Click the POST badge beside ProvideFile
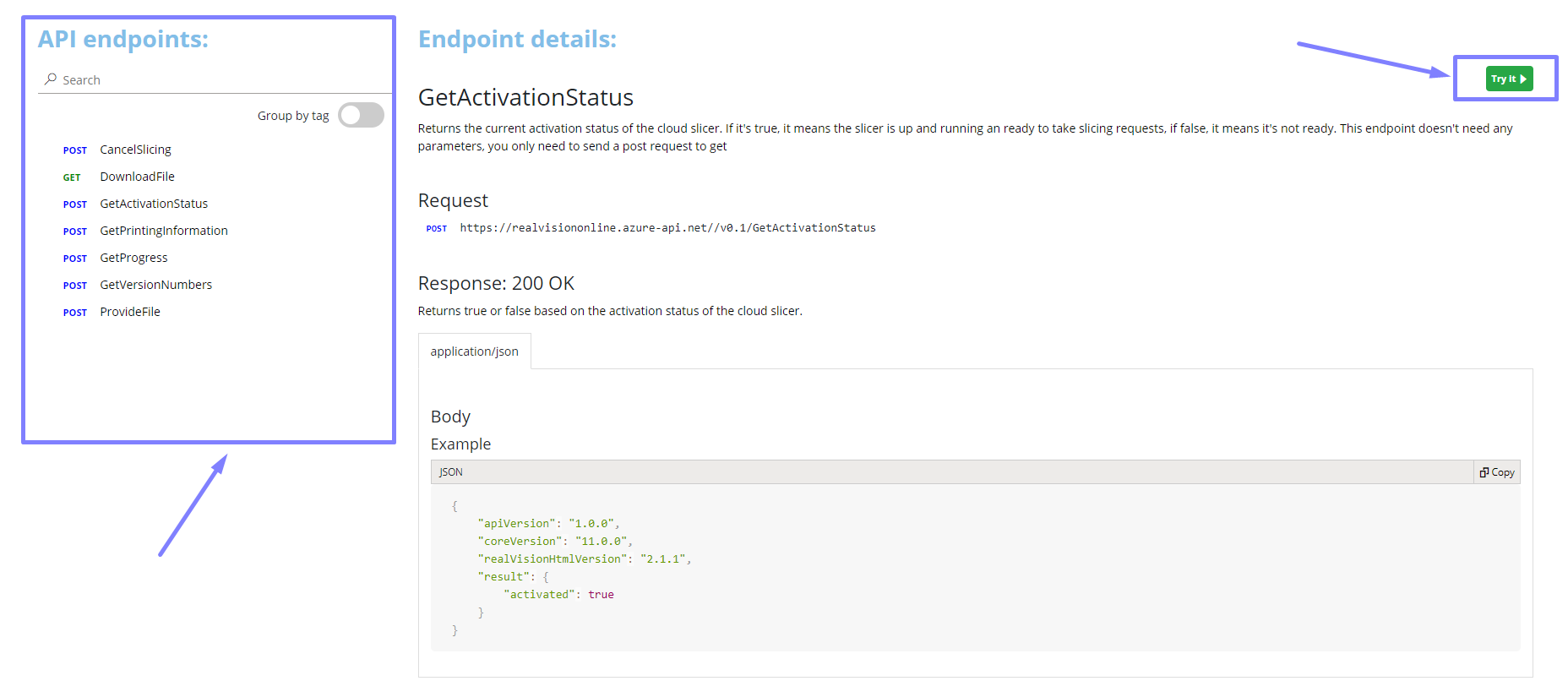The width and height of the screenshot is (1568, 681). point(75,313)
